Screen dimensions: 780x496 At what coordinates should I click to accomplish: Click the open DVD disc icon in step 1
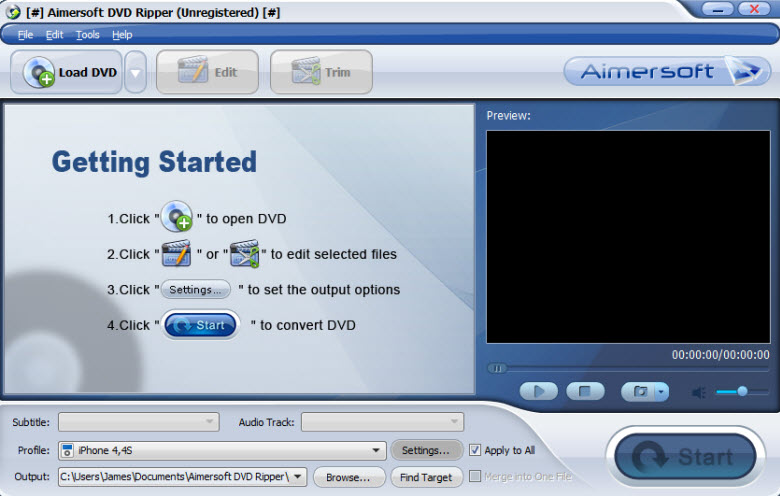(x=177, y=217)
